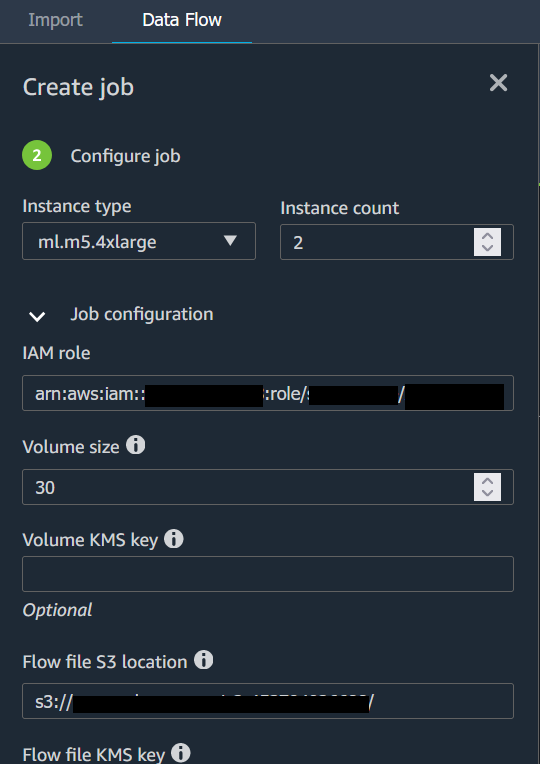
Task: Click the Instance count field
Action: click(397, 242)
